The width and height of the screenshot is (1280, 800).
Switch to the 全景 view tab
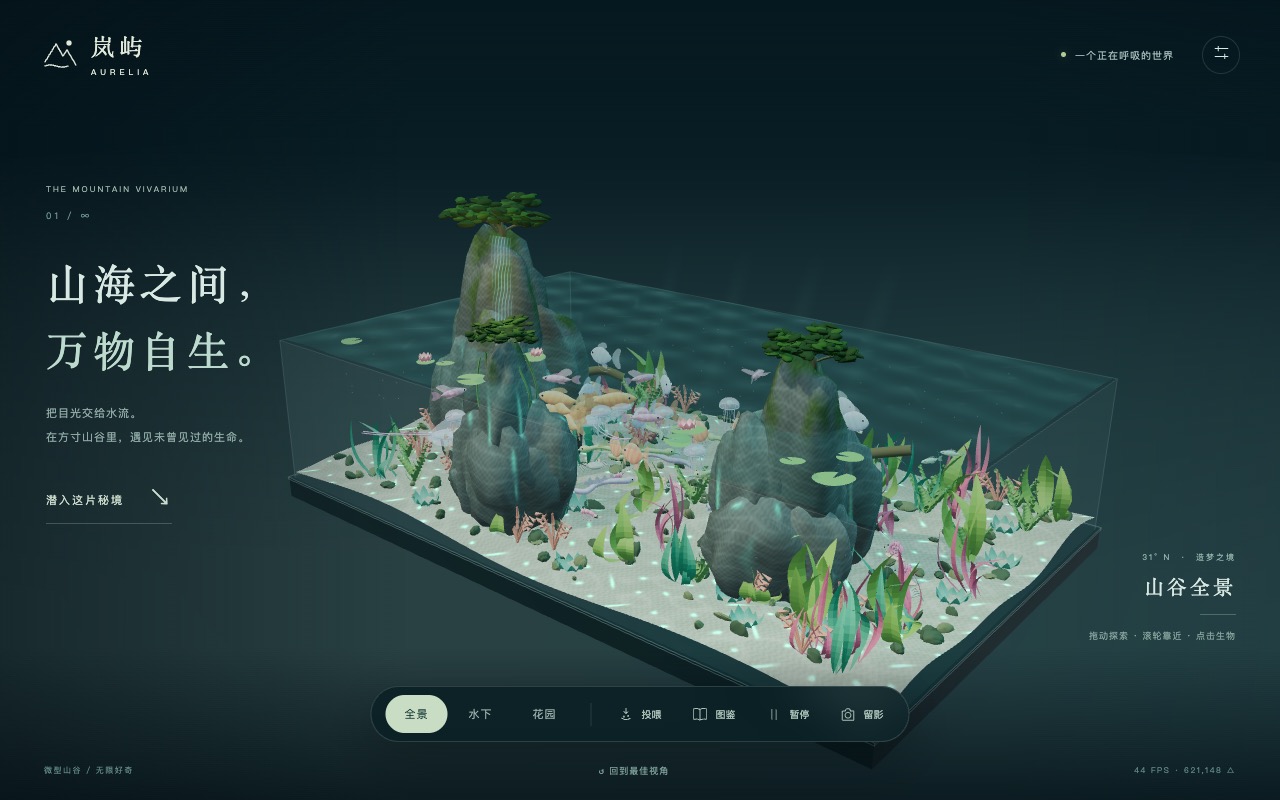[416, 714]
